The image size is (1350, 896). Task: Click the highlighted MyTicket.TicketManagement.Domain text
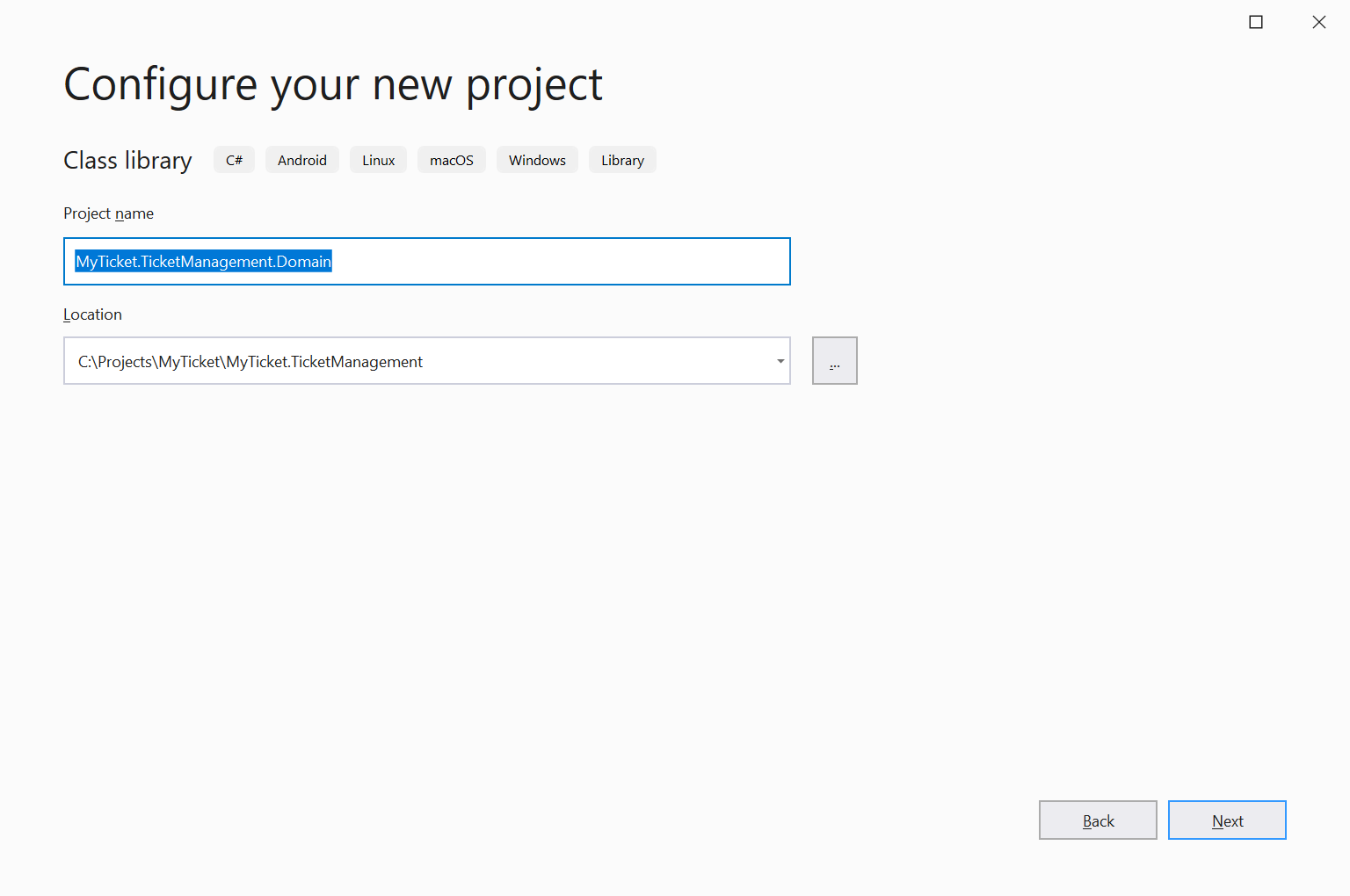(x=203, y=262)
